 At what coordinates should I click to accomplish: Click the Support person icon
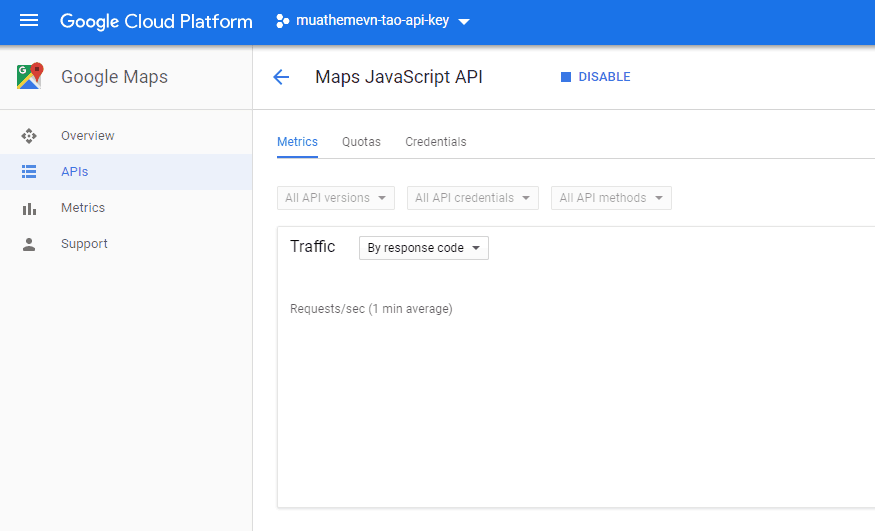29,244
